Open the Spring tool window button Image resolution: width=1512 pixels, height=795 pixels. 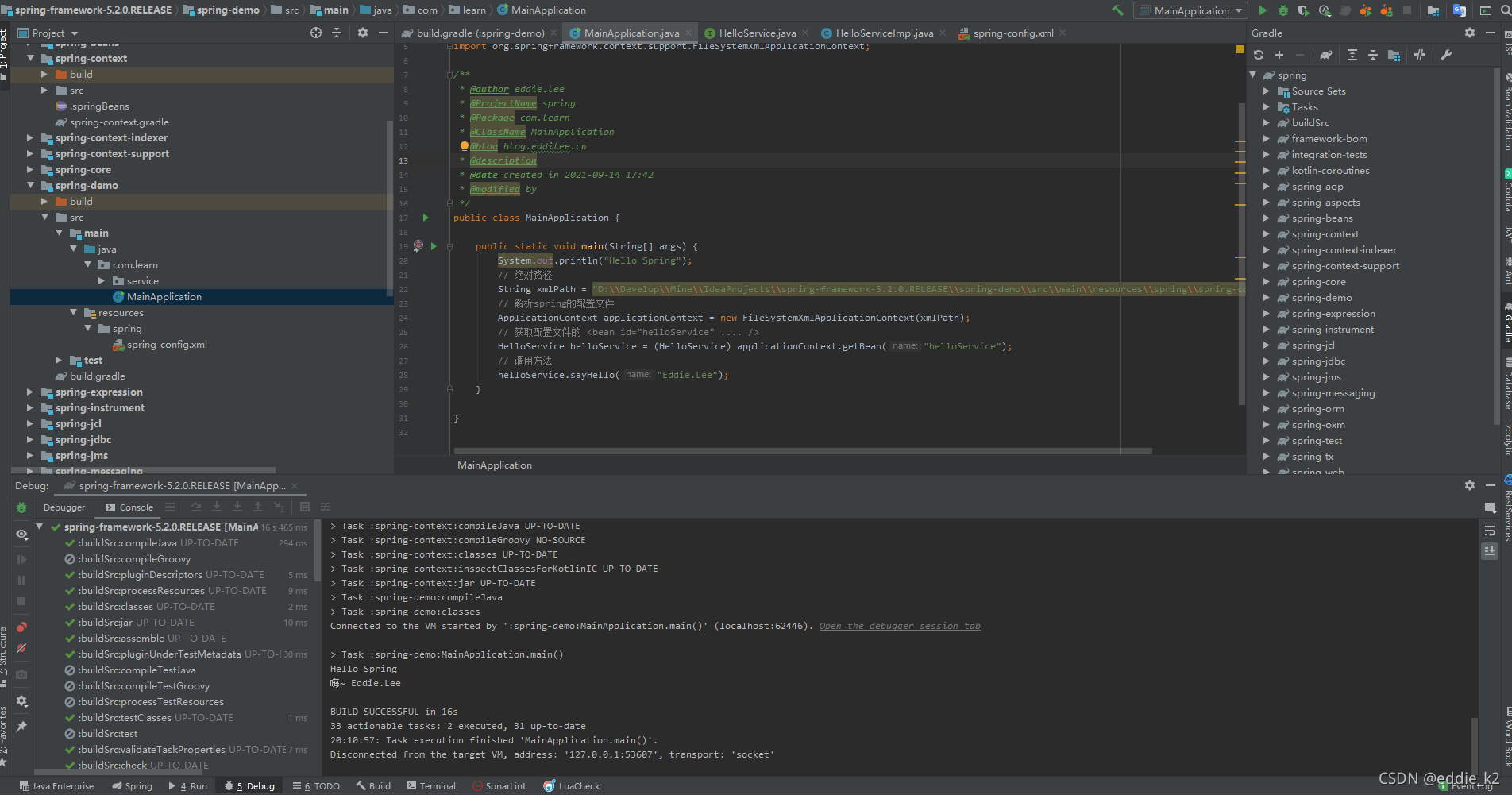pos(132,785)
